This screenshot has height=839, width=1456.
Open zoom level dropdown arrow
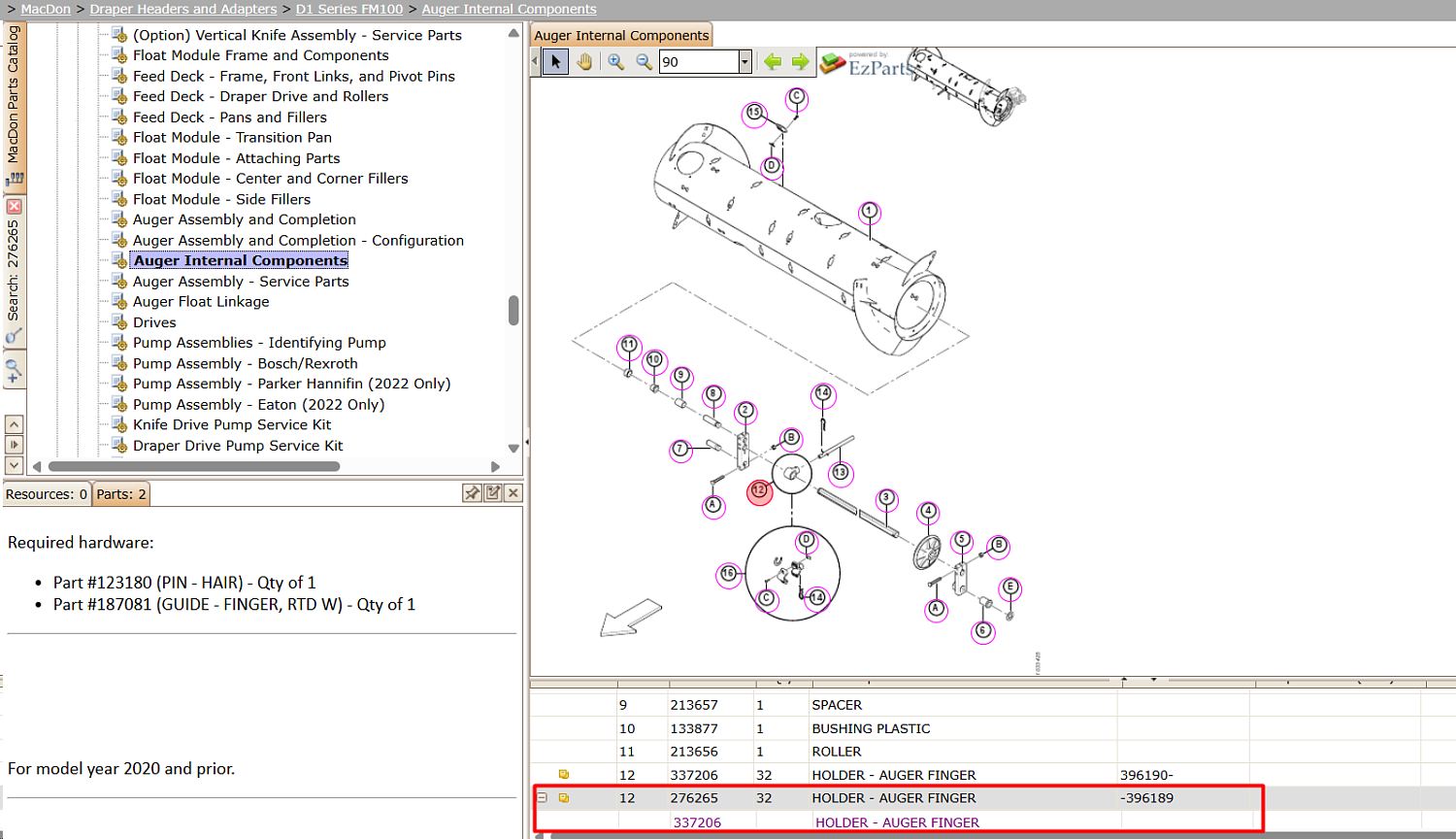coord(745,61)
